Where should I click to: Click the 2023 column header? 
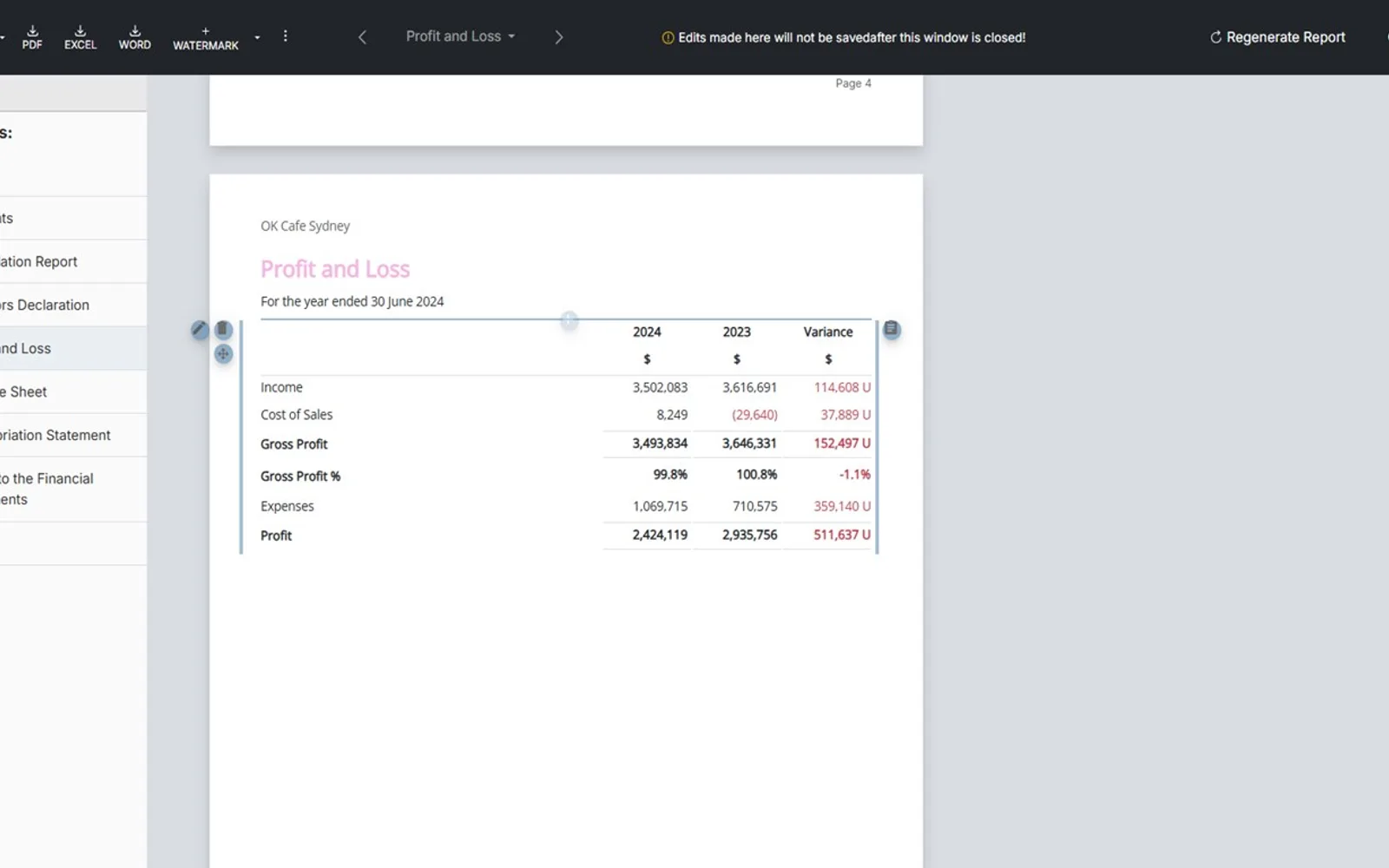click(x=736, y=332)
